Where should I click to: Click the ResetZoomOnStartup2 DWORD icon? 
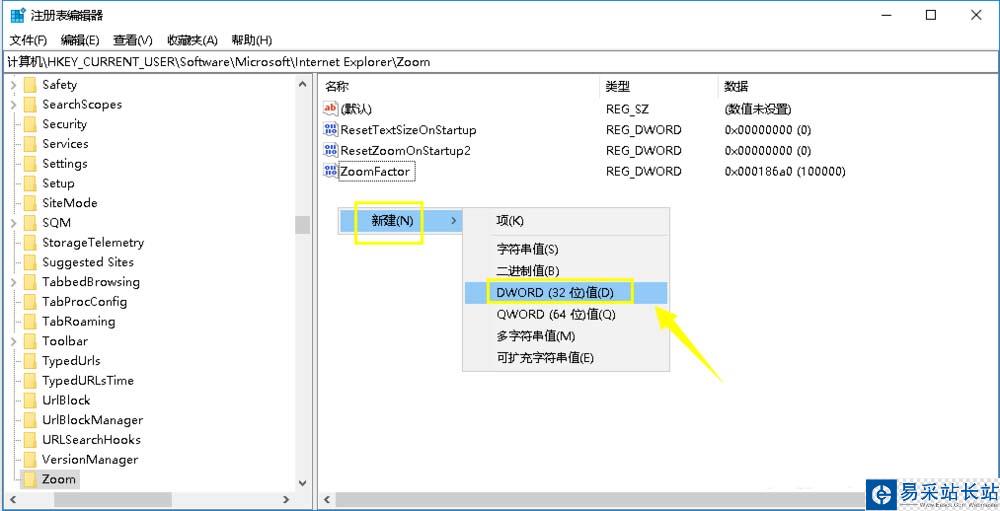point(330,151)
